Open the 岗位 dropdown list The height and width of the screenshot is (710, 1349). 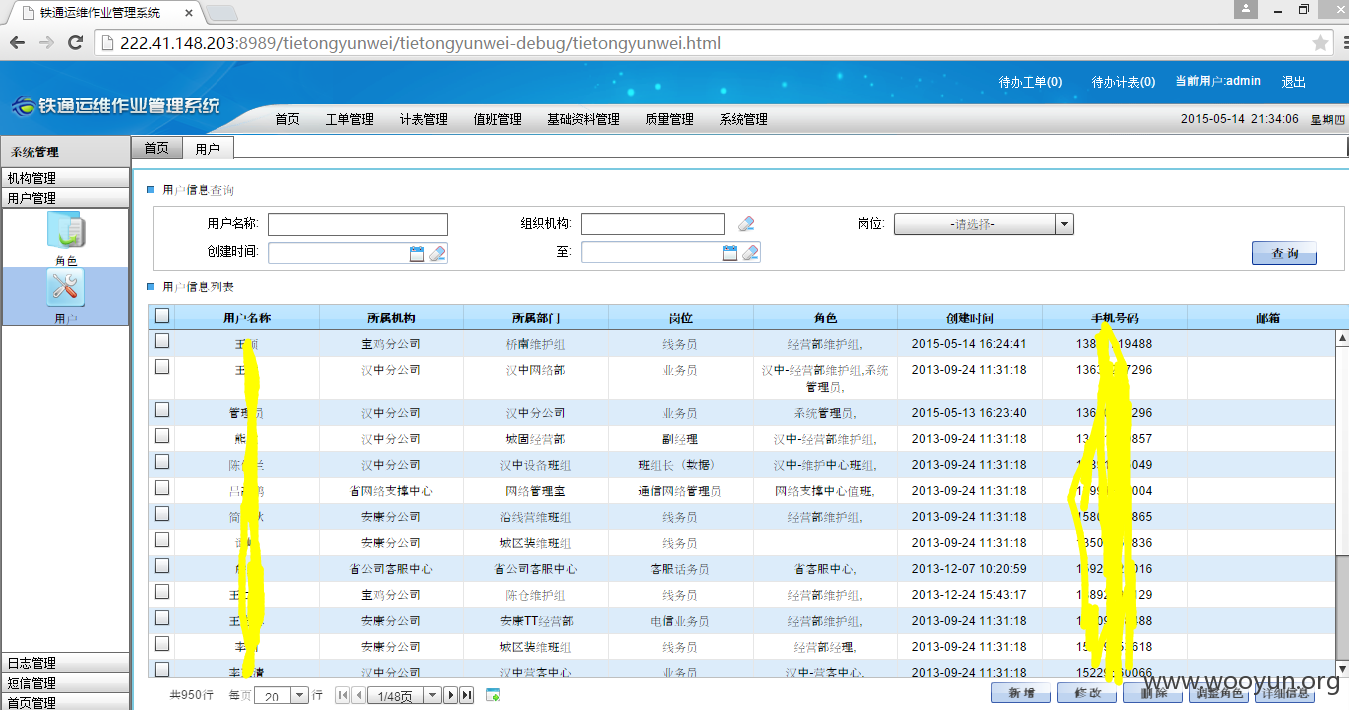1065,225
